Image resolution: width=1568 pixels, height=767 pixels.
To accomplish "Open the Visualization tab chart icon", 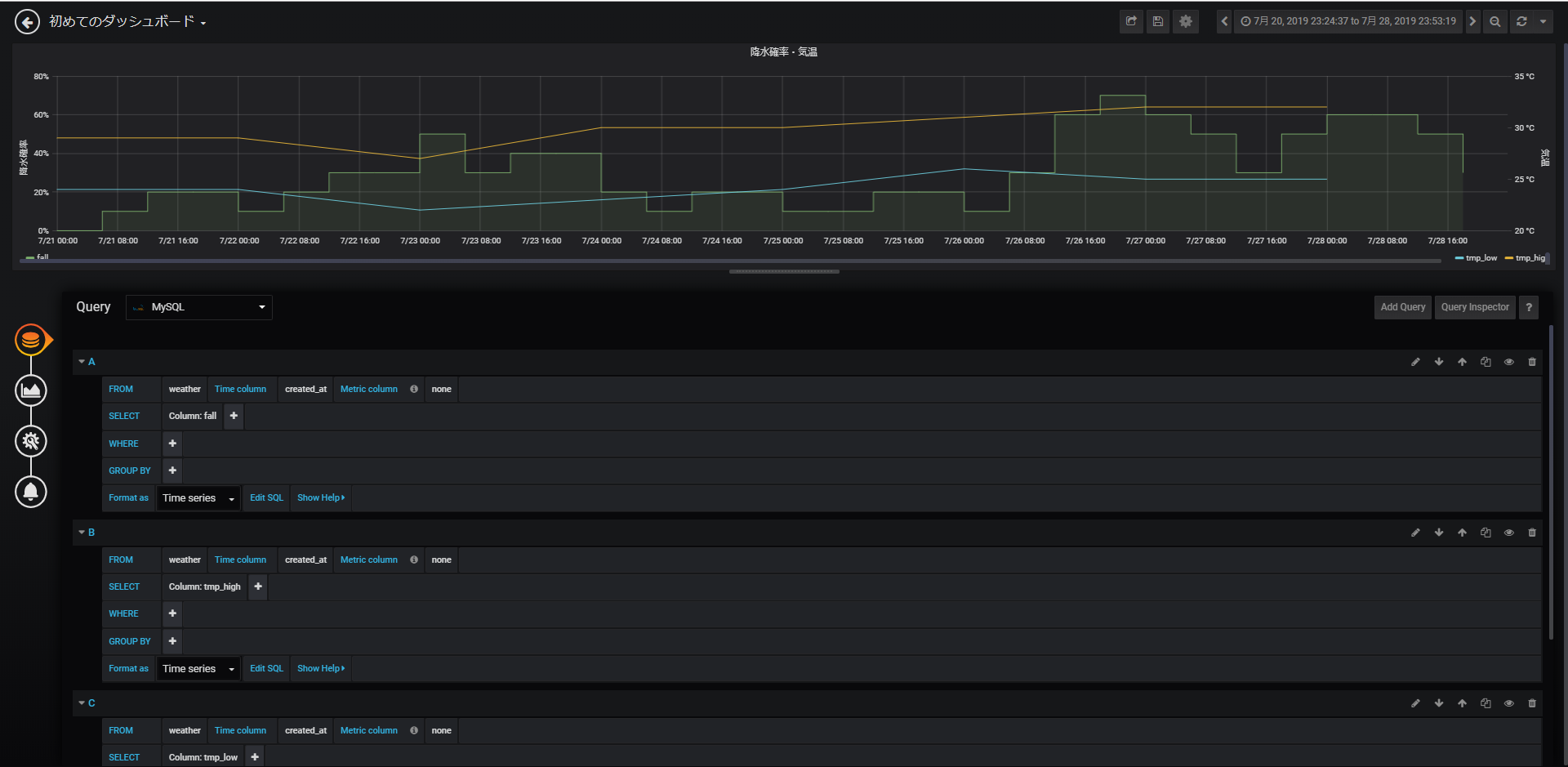I will click(x=31, y=390).
